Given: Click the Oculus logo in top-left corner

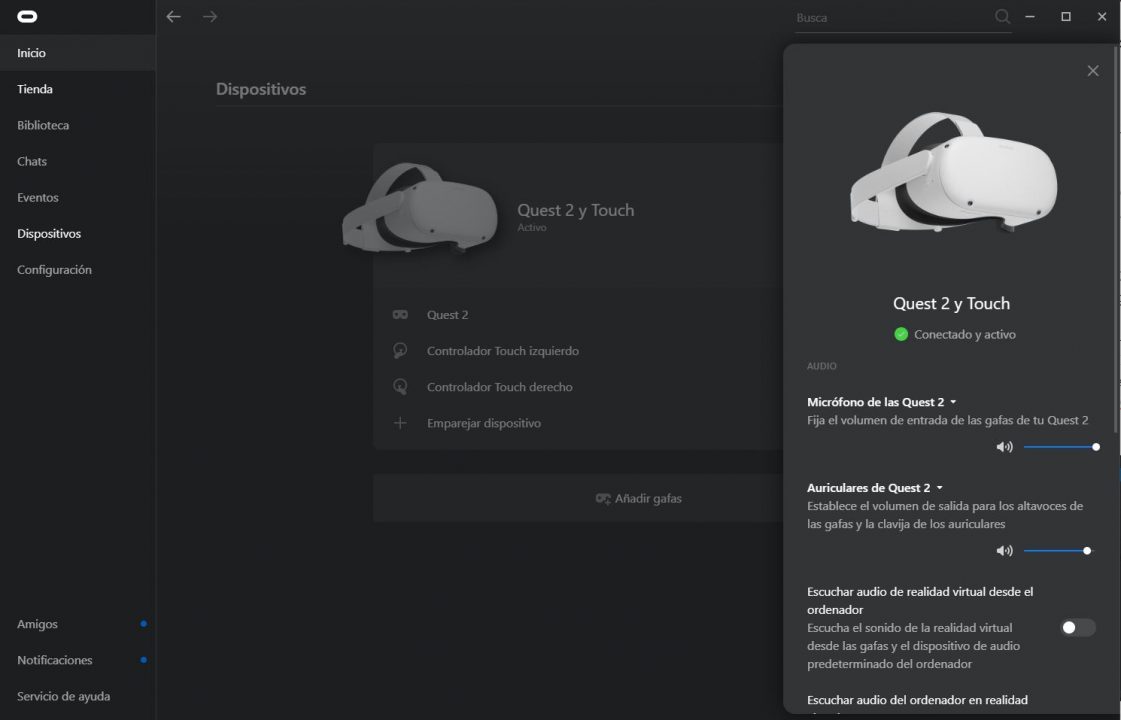Looking at the screenshot, I should click(x=27, y=16).
